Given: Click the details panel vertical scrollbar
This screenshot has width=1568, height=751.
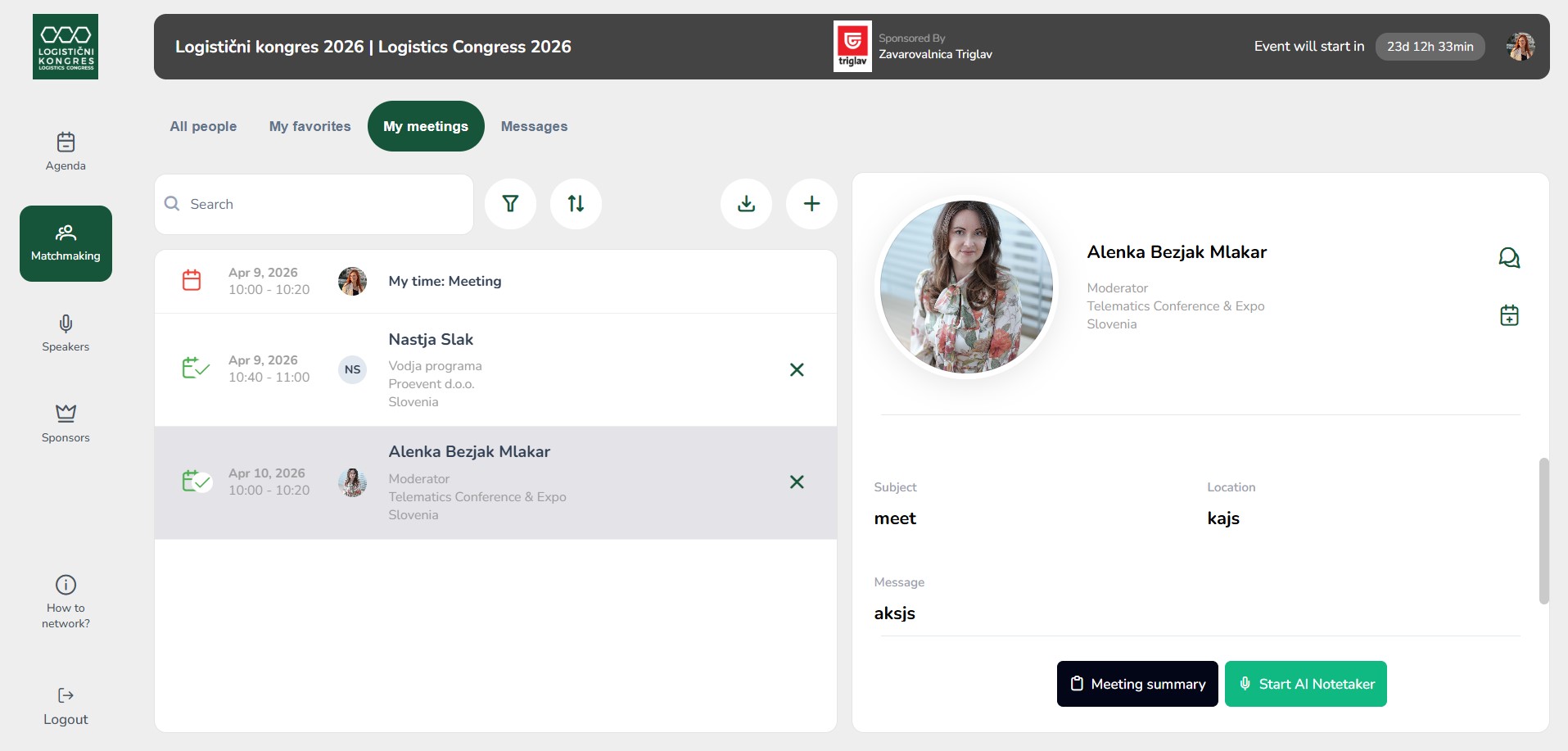Looking at the screenshot, I should coord(1543,531).
